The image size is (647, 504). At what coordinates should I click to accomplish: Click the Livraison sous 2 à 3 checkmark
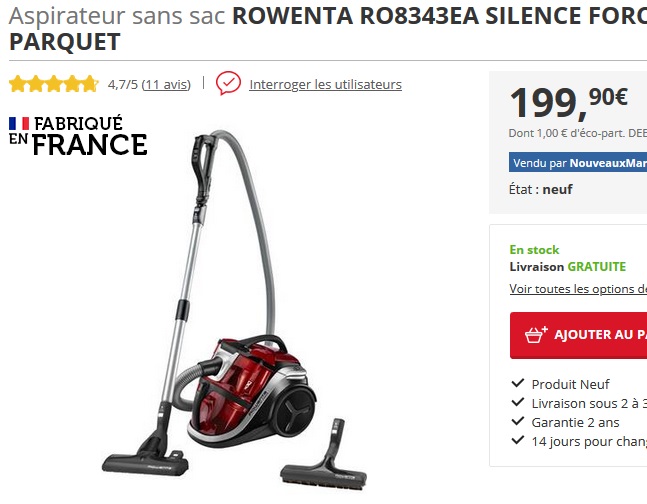tap(518, 402)
